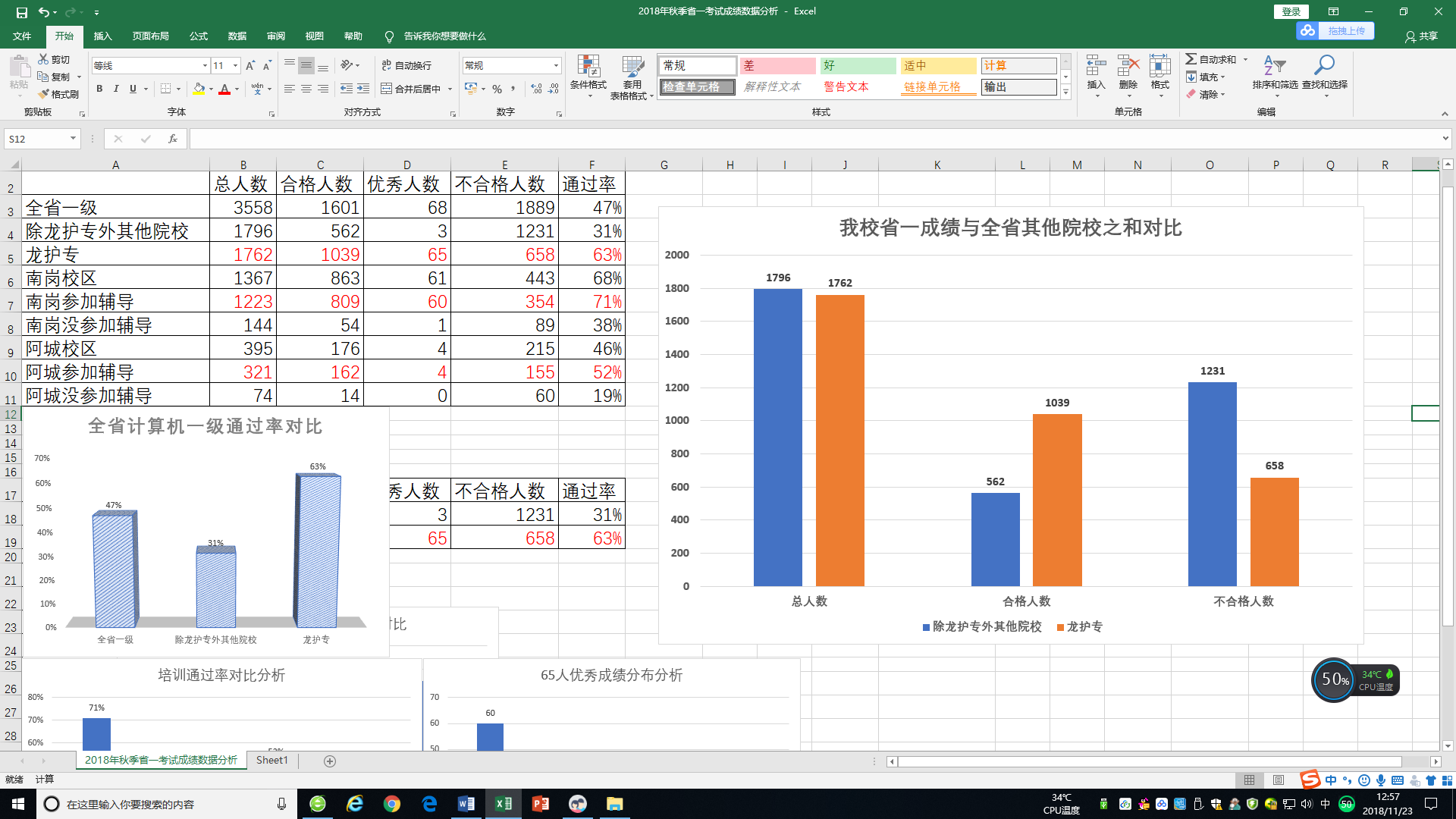Toggle Wrap Text option
The image size is (1456, 819).
click(406, 66)
